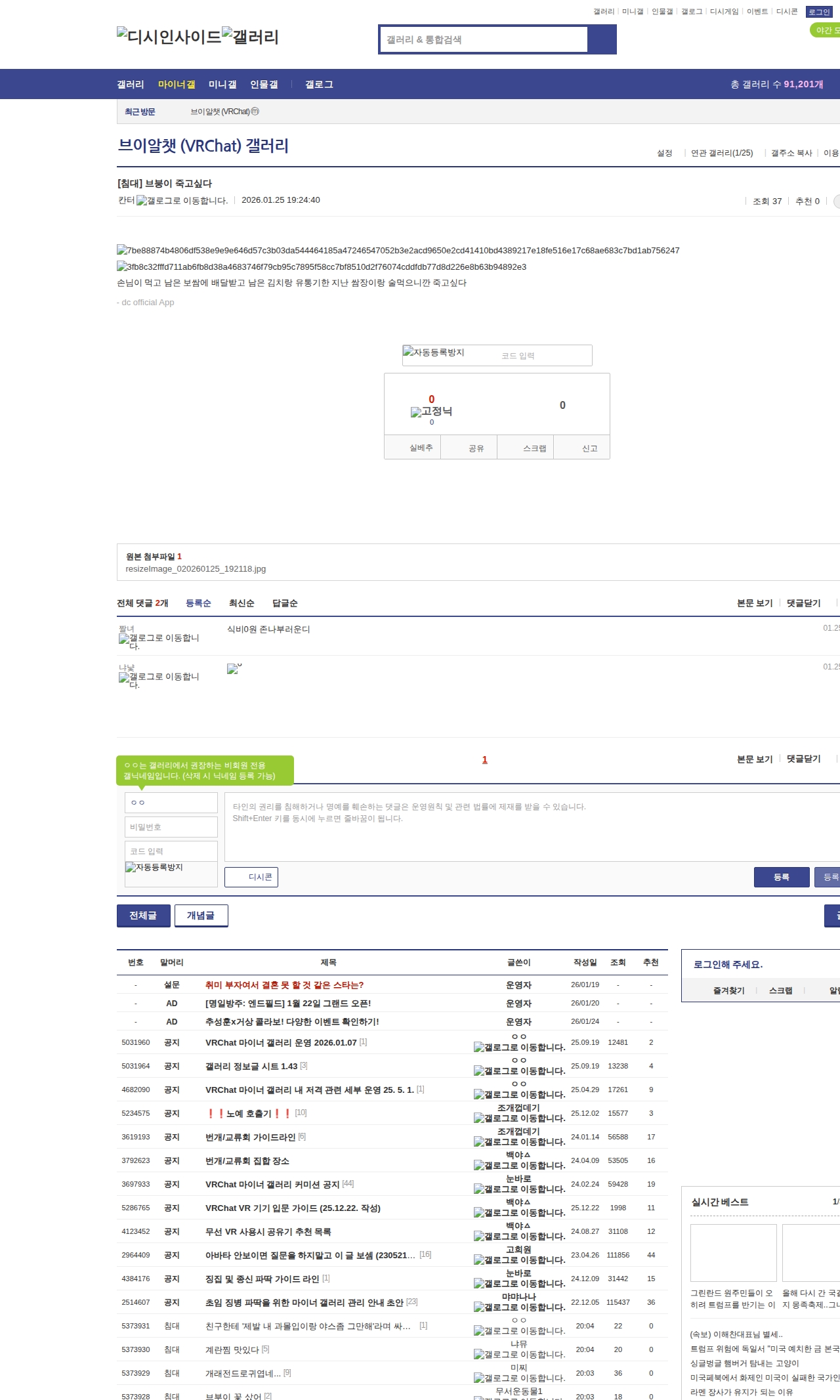
Task: Expand the 연관 갤러리(1/25) list
Action: point(722,153)
